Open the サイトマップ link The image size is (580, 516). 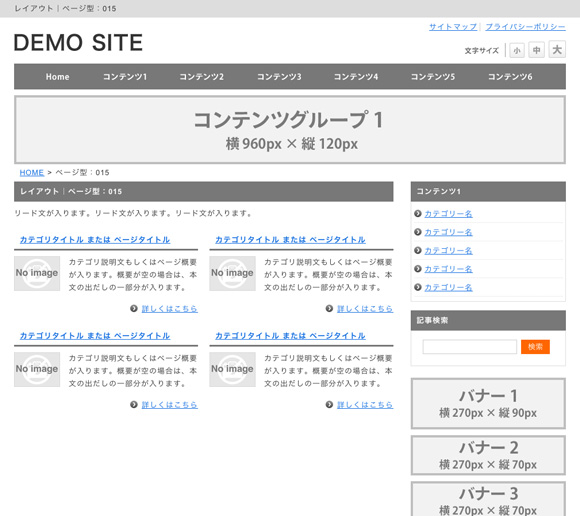[453, 27]
